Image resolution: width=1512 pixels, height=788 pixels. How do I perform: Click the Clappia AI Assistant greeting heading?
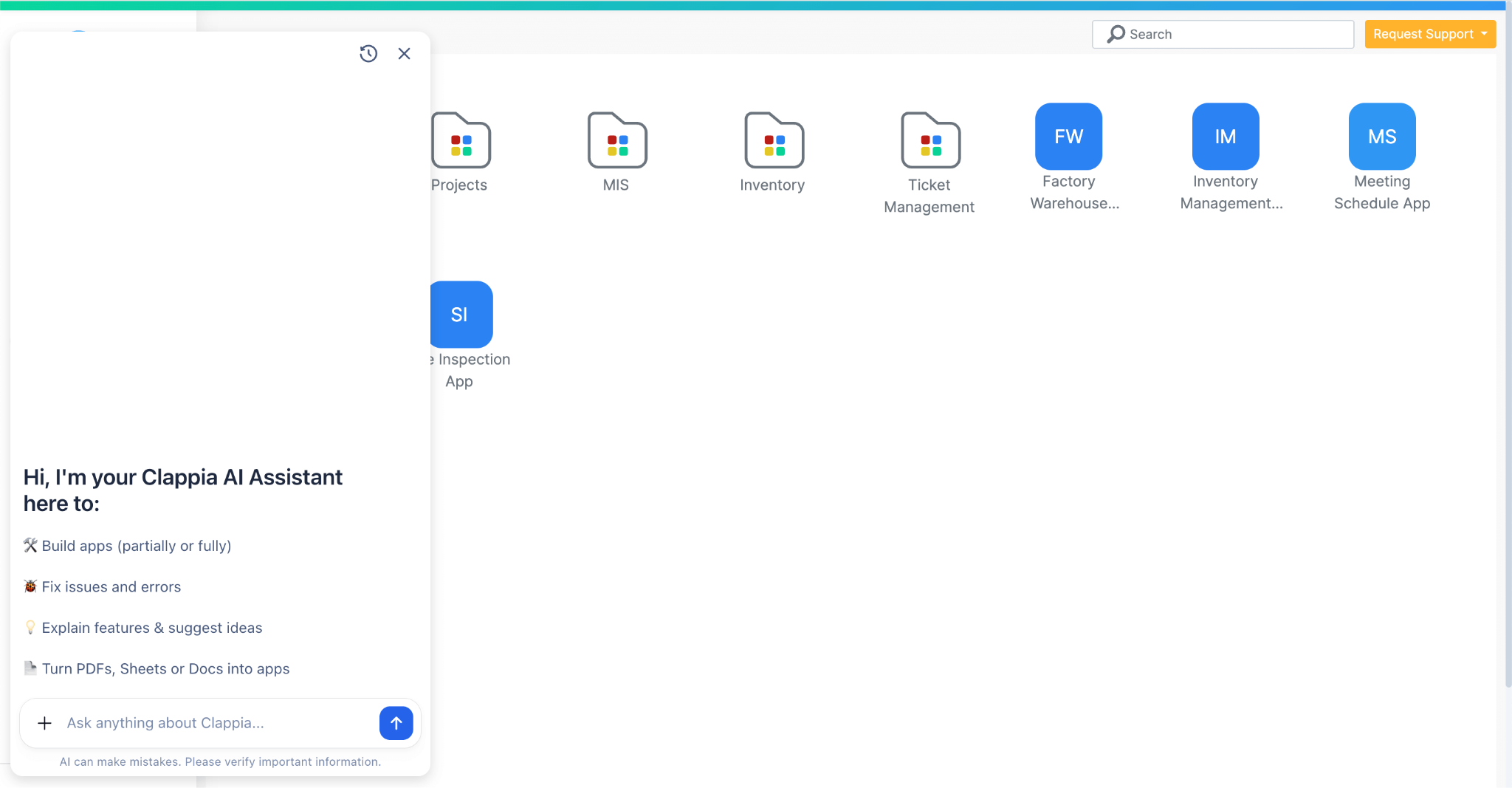pyautogui.click(x=183, y=490)
